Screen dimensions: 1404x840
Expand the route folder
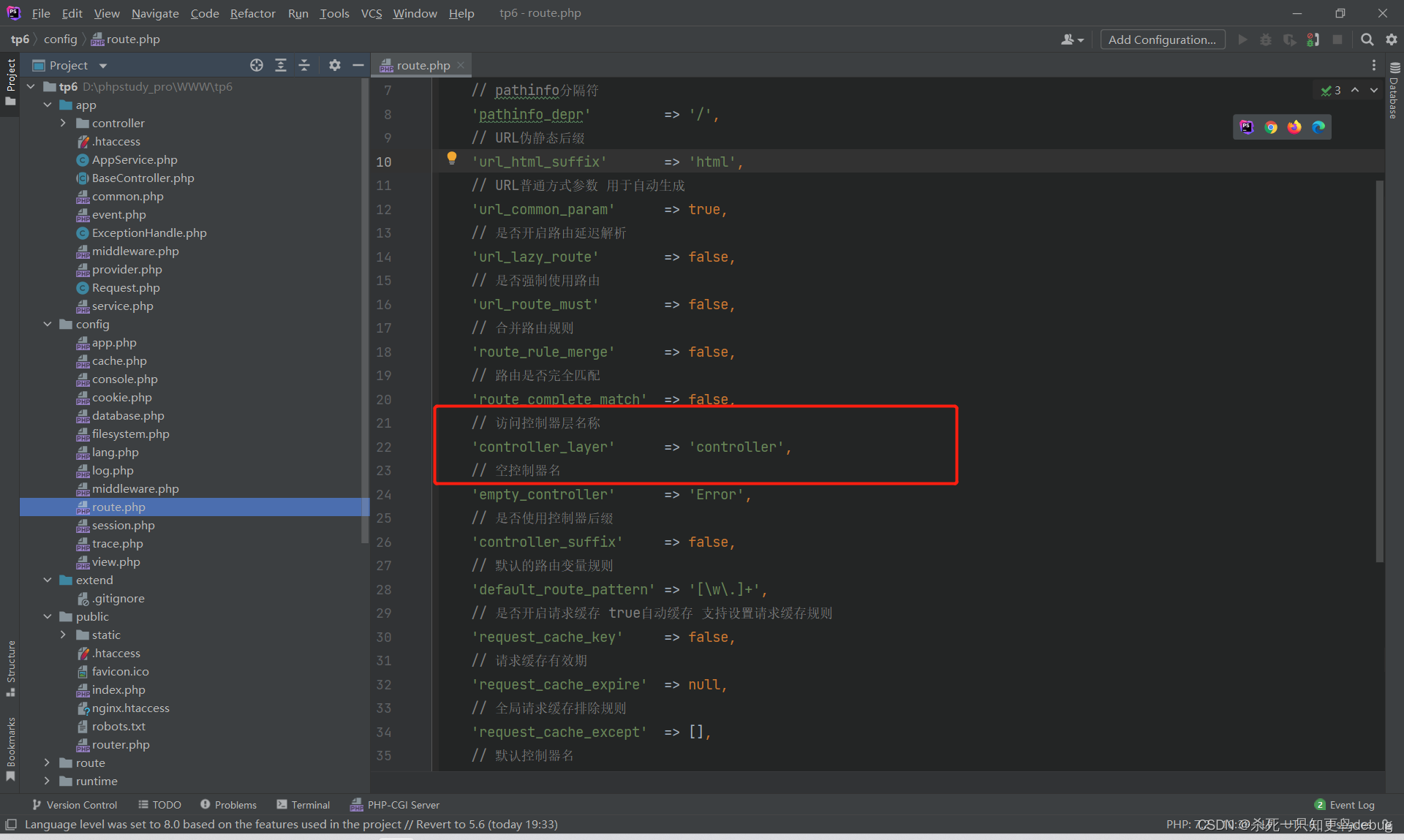48,763
